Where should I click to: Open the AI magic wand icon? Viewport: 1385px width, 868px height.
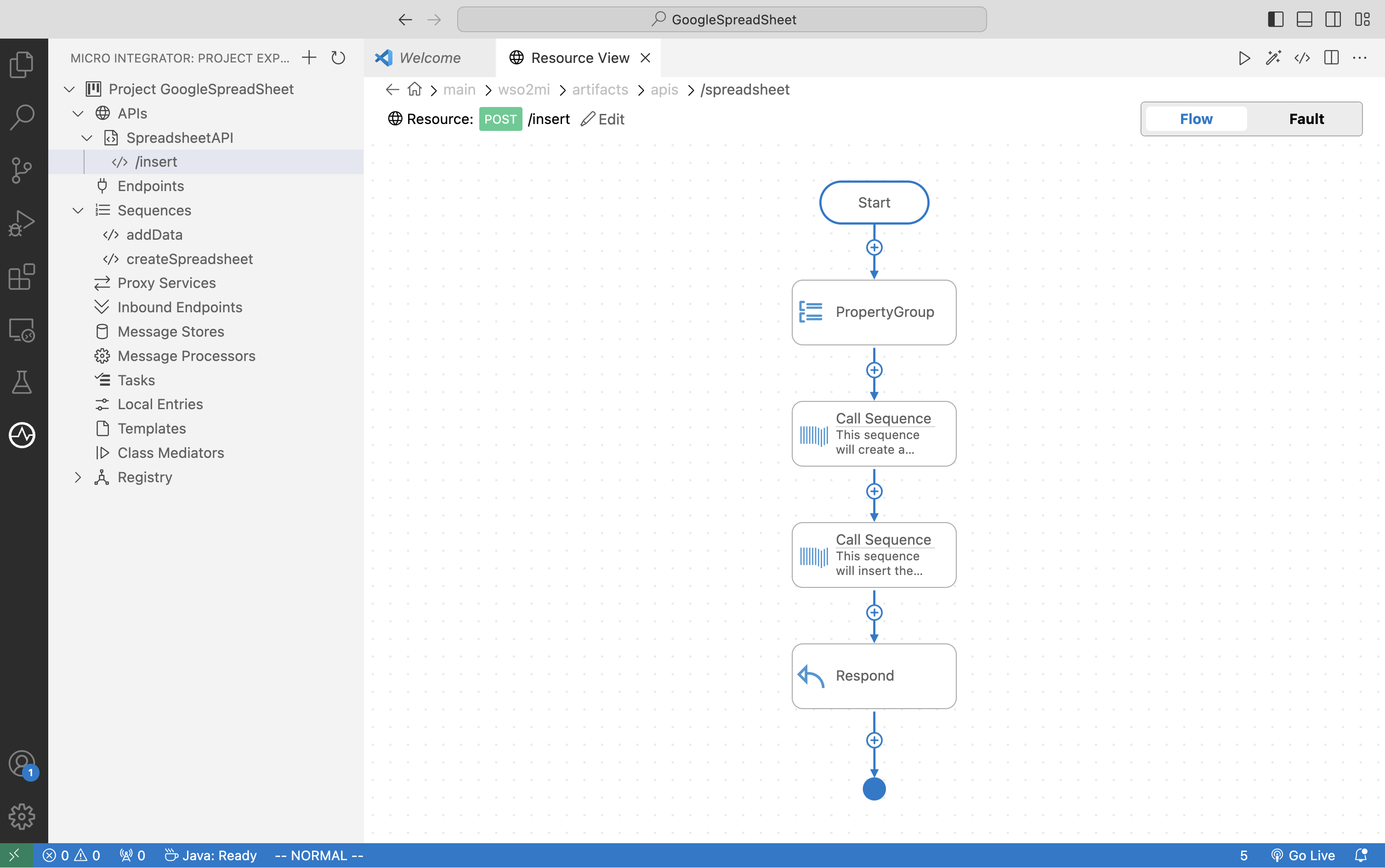1273,58
